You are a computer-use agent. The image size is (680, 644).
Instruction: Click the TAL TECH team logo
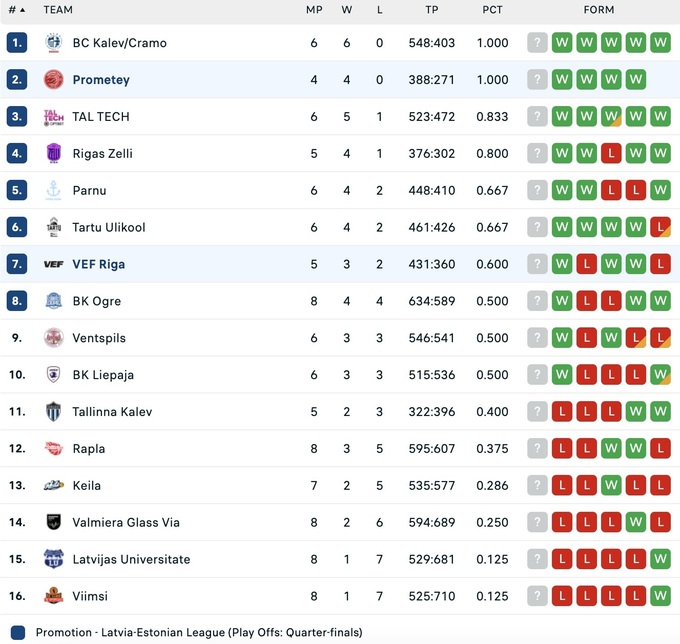pos(53,117)
